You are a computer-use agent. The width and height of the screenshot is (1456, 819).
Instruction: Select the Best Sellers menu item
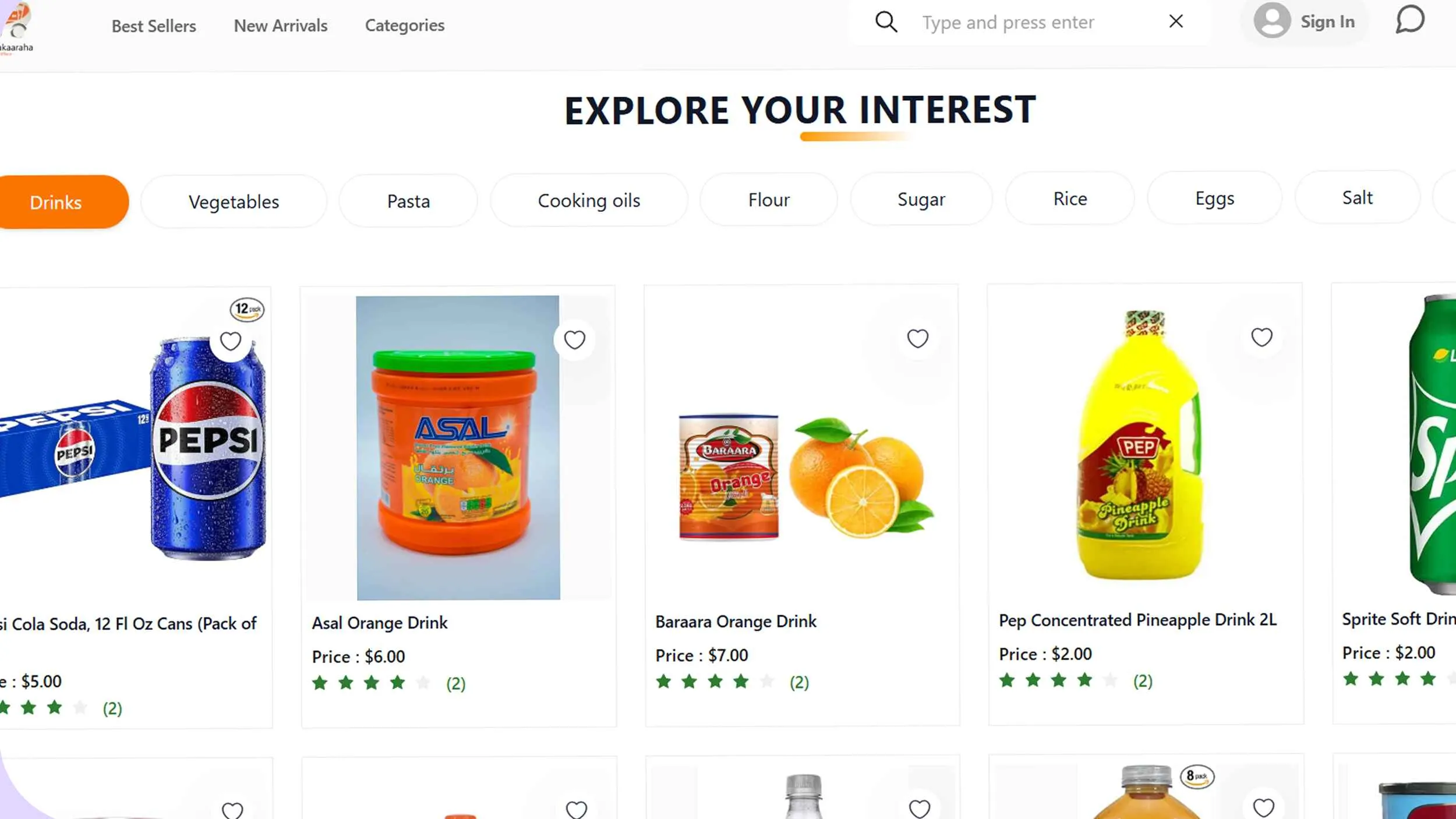pos(154,26)
